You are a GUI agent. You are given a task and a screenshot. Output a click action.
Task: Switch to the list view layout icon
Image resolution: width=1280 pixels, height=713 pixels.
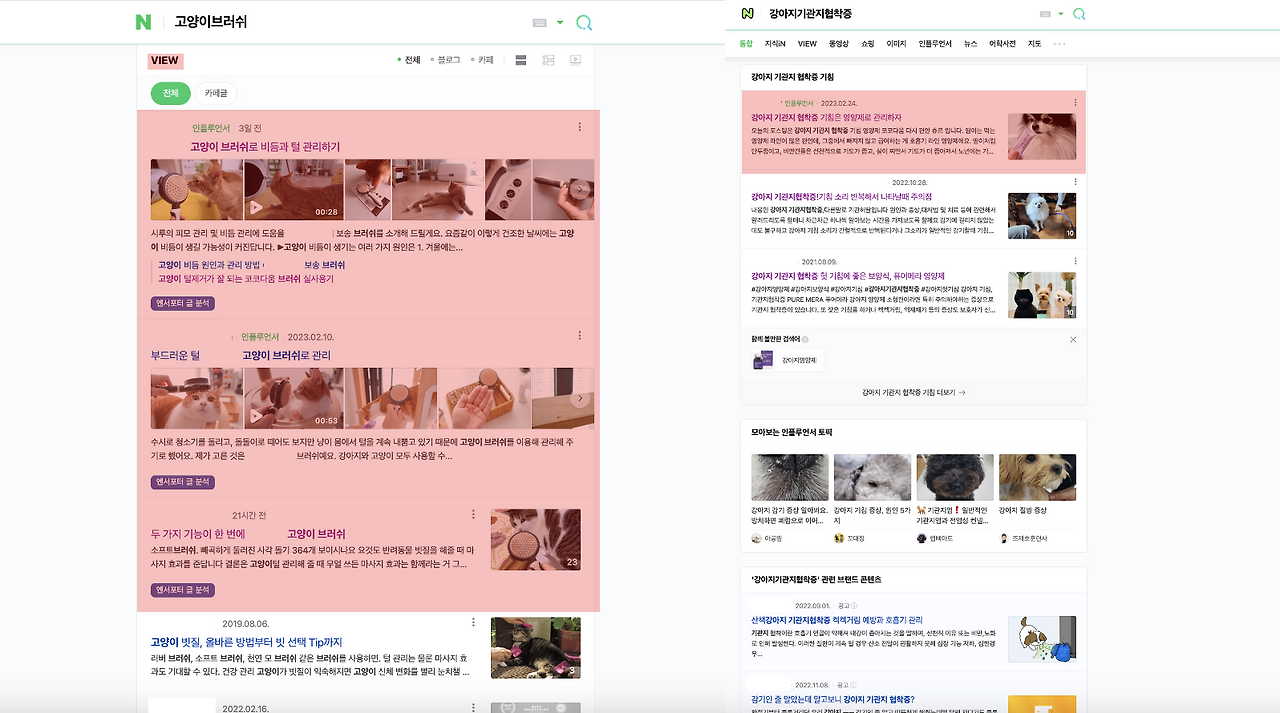pos(521,60)
